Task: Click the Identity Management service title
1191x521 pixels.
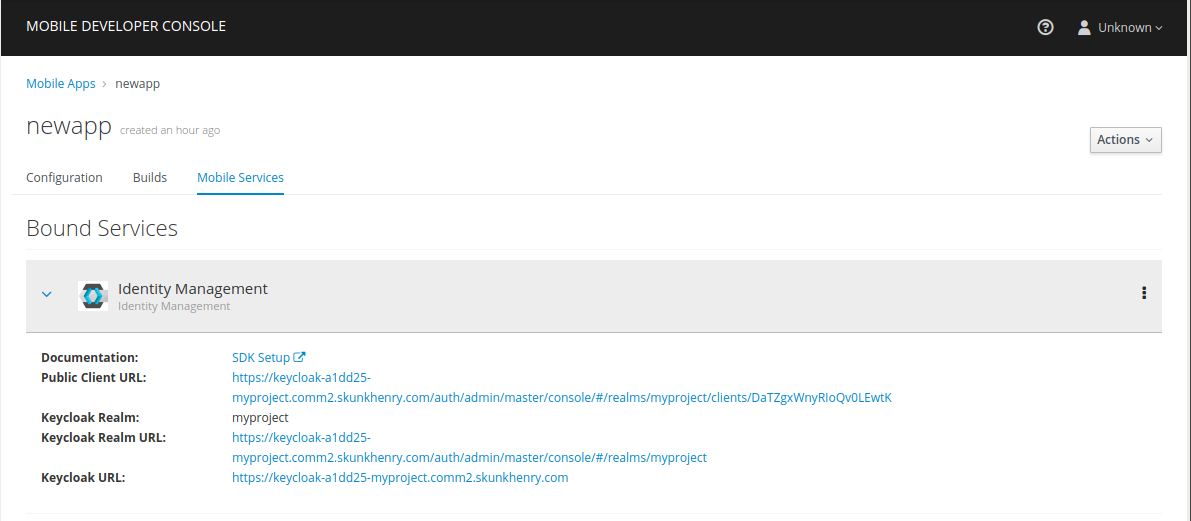Action: [193, 289]
